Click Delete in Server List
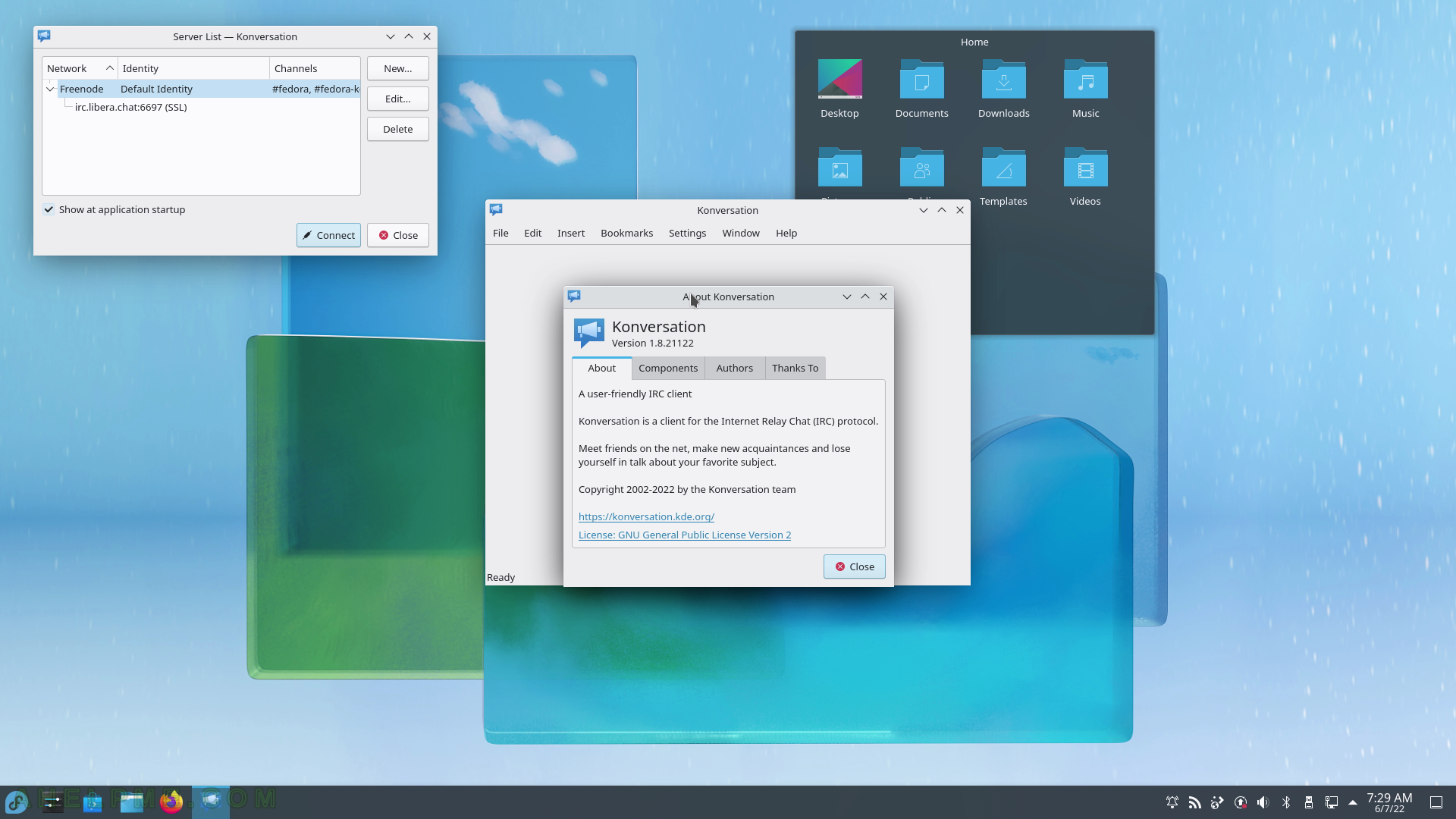Screen dimensions: 1456x819 point(398,129)
